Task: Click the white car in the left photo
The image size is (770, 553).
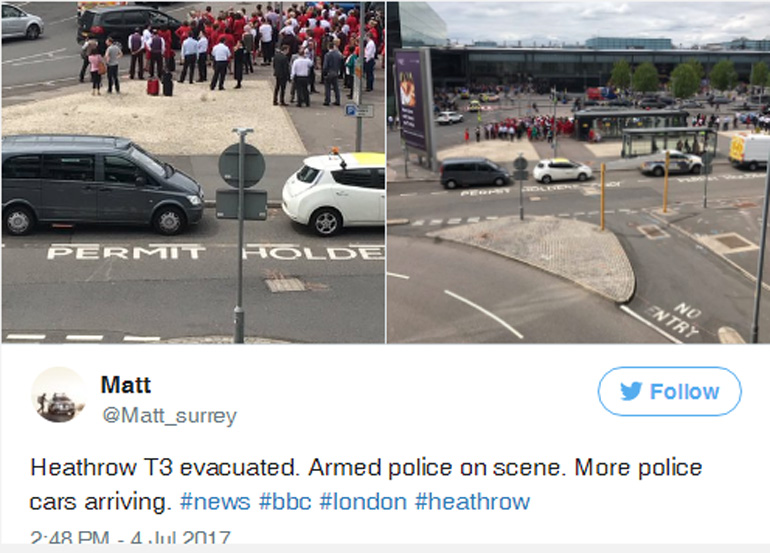Action: (x=333, y=194)
